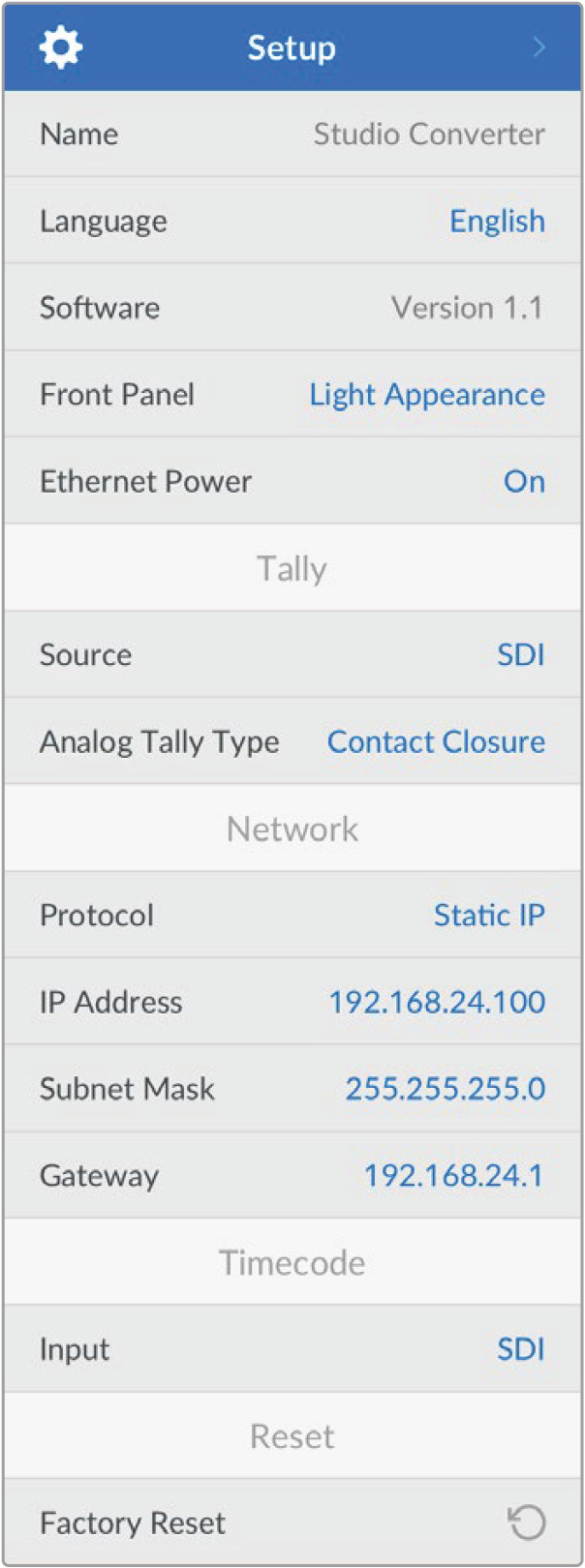Edit the Subnet Mask 255.255.255.0 value
This screenshot has width=585, height=1568.
pyautogui.click(x=446, y=1089)
